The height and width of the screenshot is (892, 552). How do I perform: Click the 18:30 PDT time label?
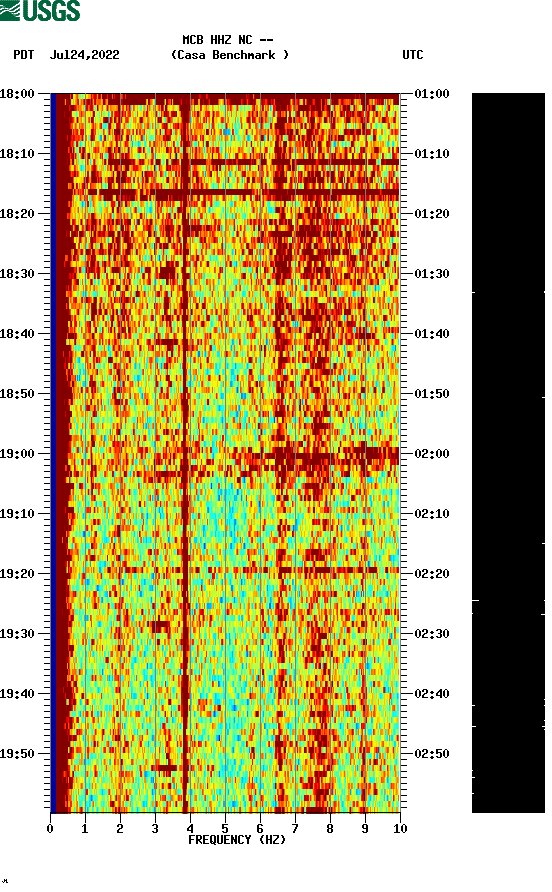17,274
